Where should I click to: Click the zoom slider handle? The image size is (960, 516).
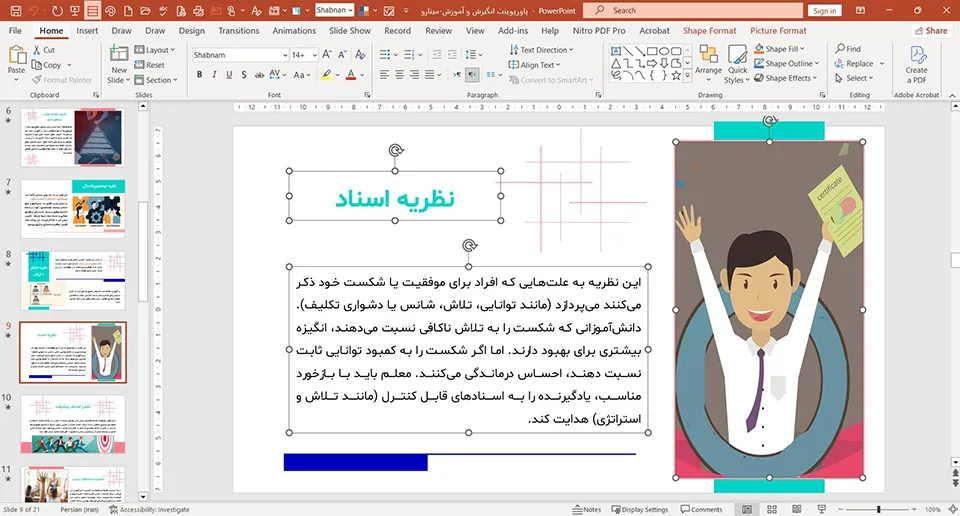point(879,509)
